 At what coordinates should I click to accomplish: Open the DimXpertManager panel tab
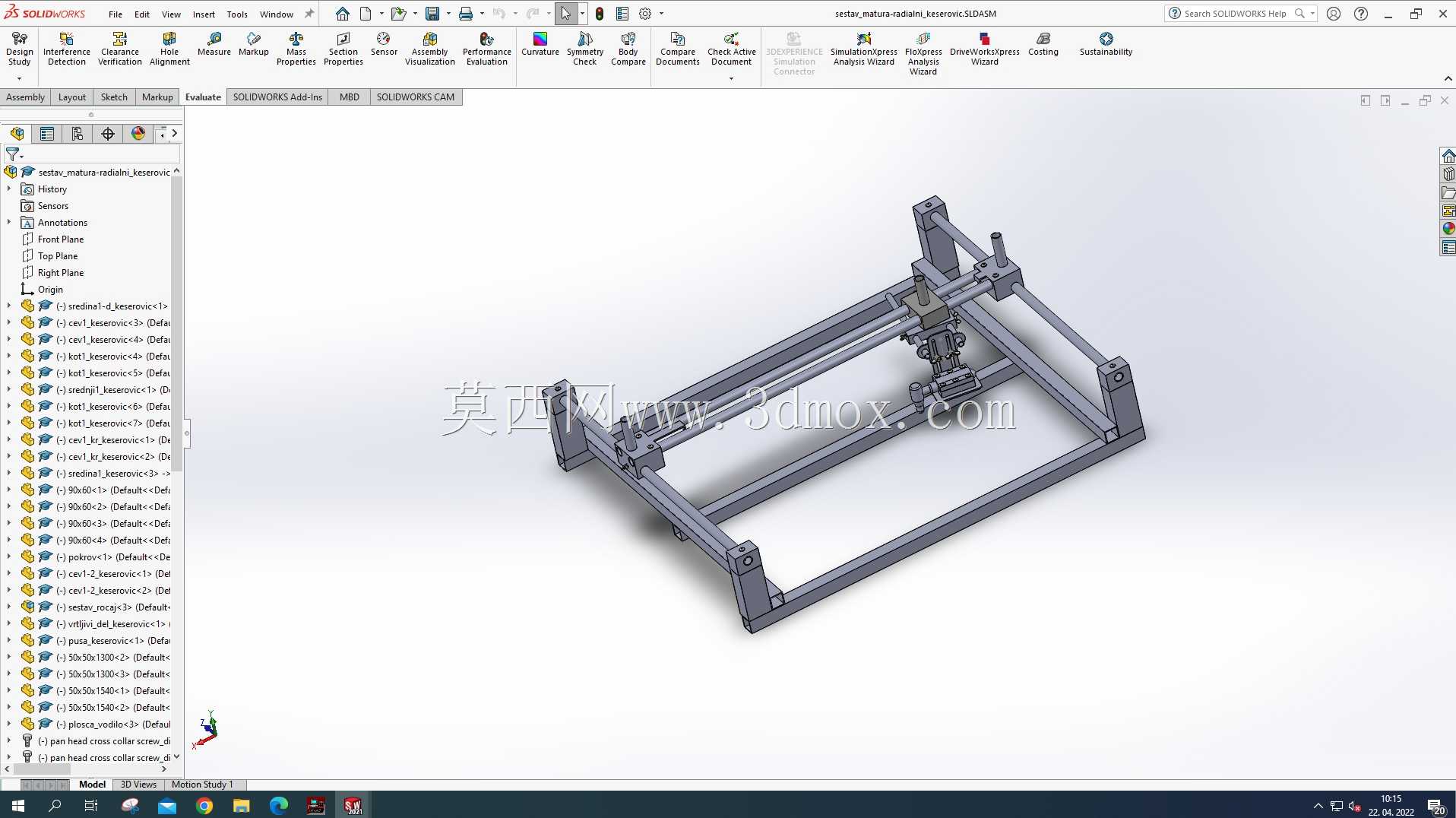(x=108, y=134)
